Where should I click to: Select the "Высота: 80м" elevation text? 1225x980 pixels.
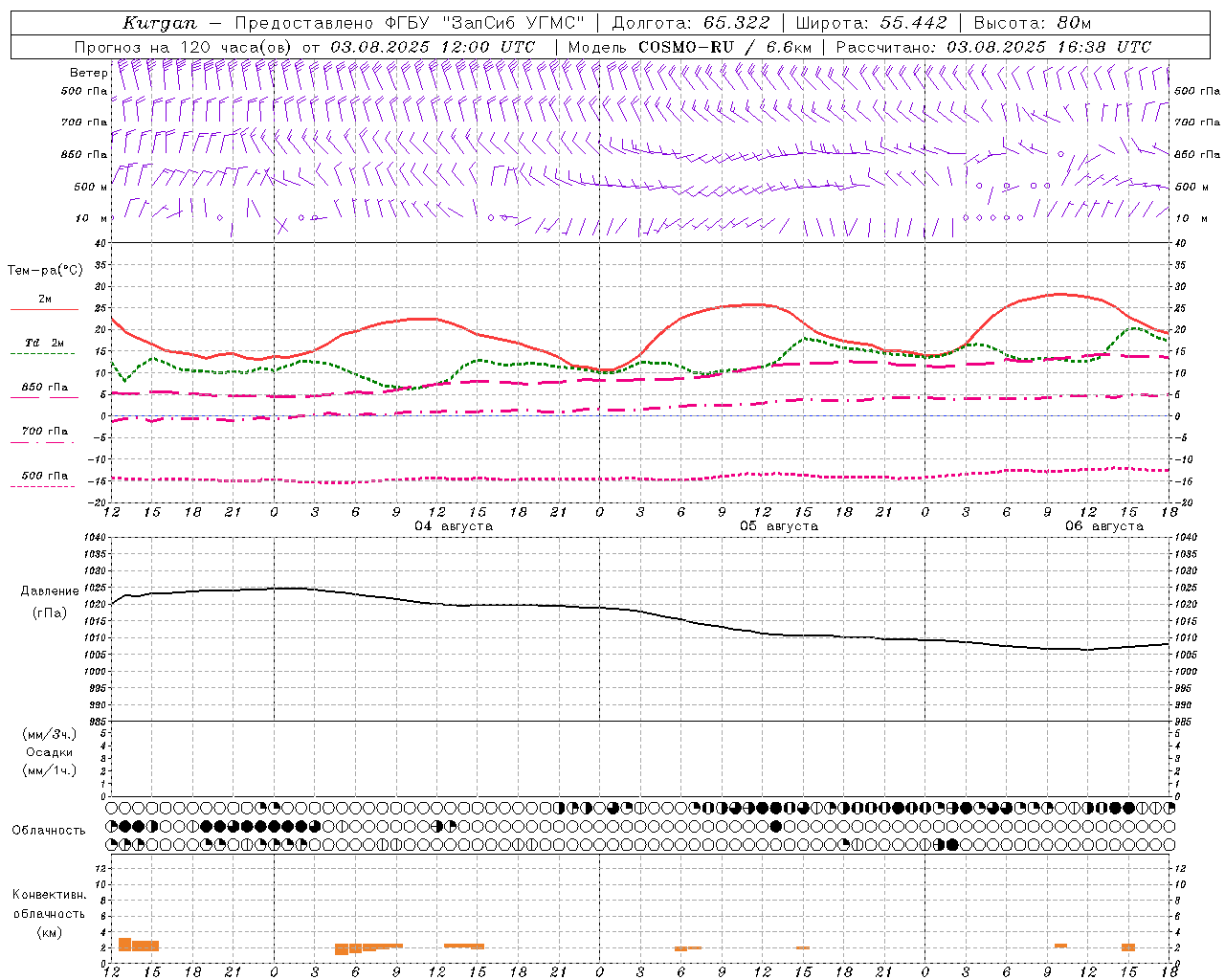(1033, 23)
